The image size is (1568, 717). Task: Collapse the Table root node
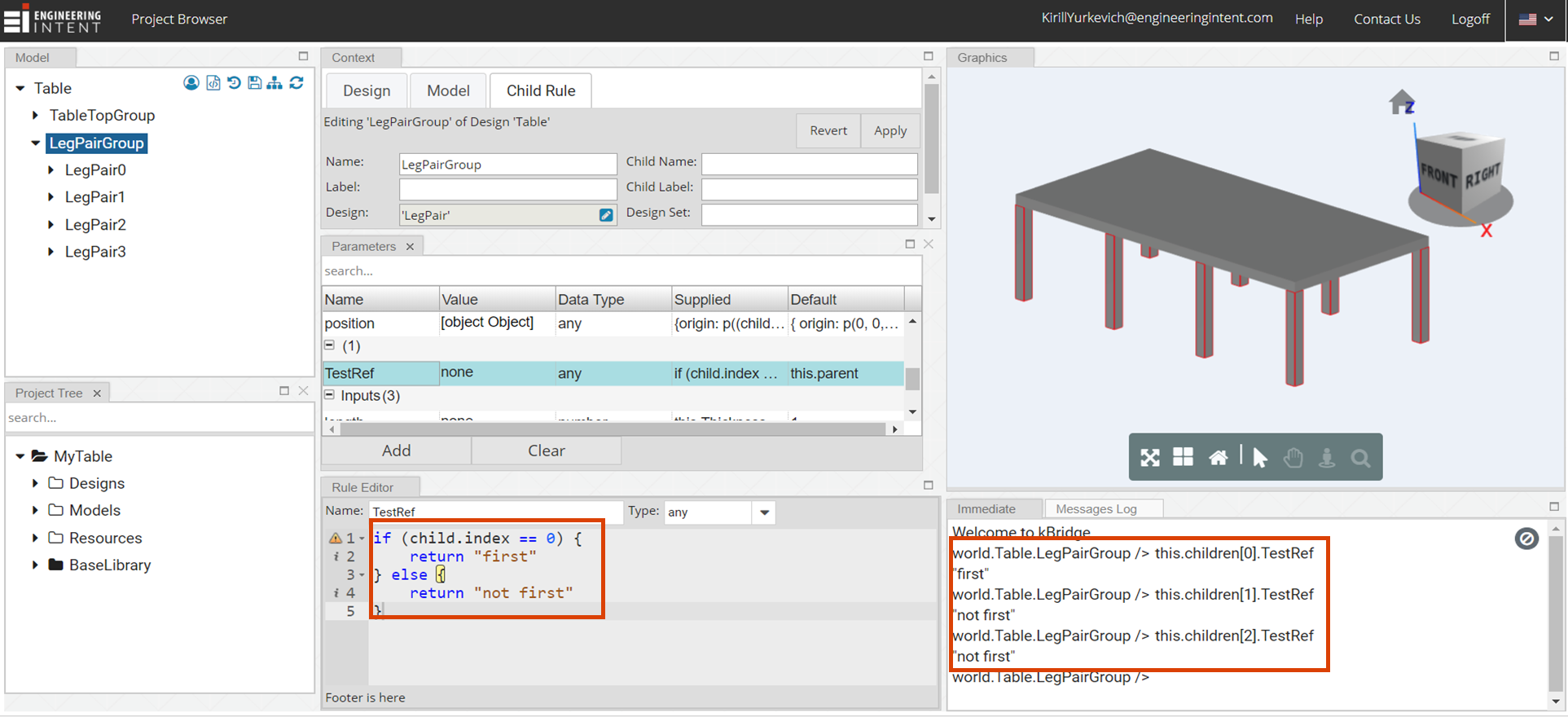20,88
